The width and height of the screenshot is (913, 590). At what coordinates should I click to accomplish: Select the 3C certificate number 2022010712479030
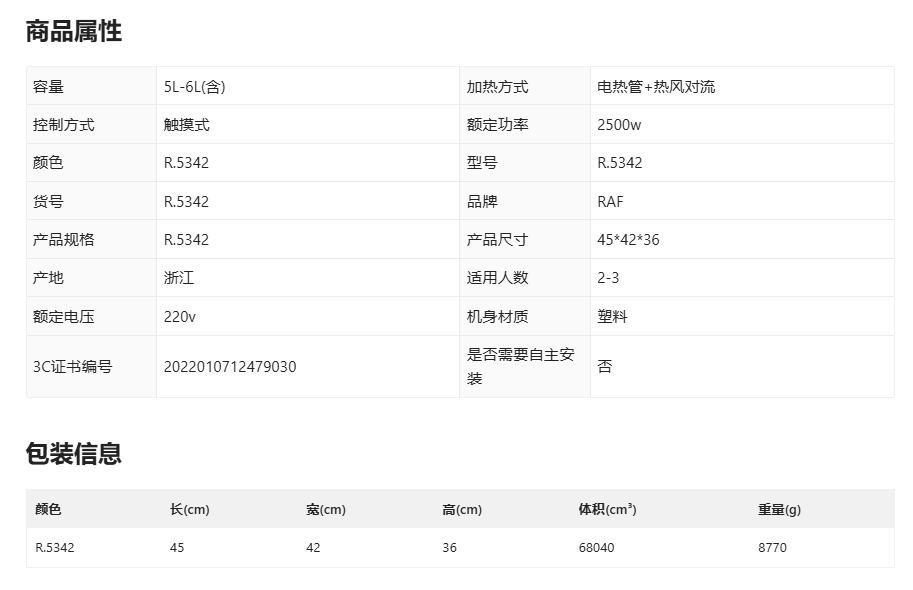coord(230,366)
